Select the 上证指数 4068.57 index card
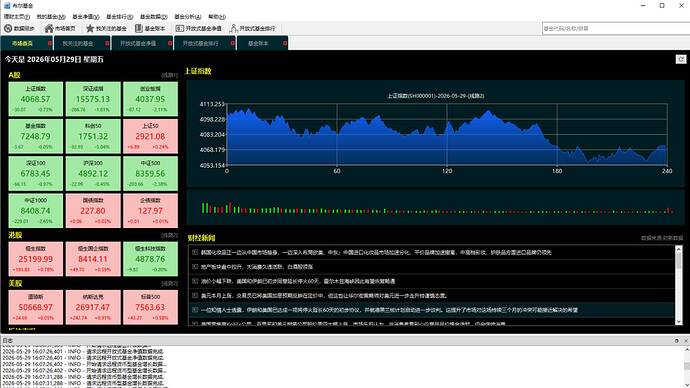Image resolution: width=690 pixels, height=388 pixels. (x=36, y=99)
